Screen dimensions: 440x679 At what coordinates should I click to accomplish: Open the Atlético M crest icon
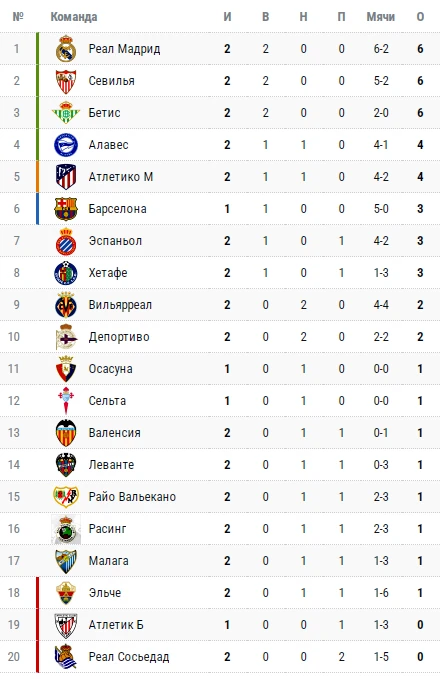pyautogui.click(x=66, y=177)
